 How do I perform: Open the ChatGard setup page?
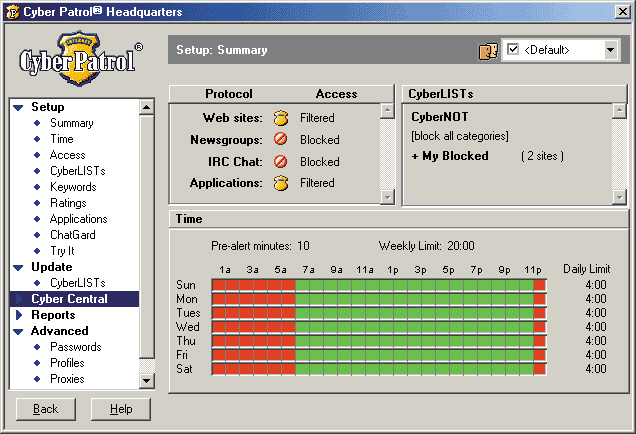(73, 235)
